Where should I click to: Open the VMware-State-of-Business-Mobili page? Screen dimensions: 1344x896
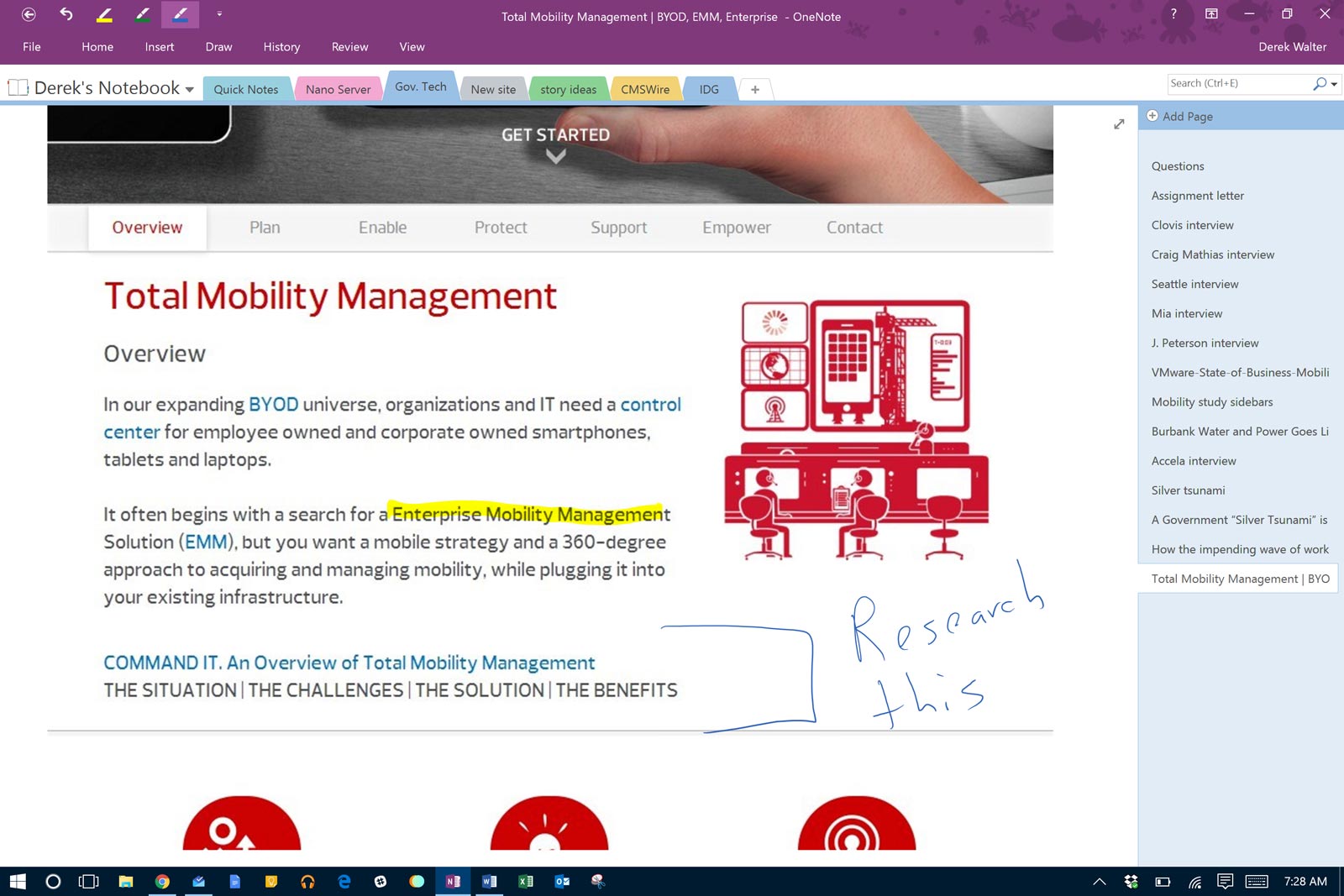pos(1238,372)
